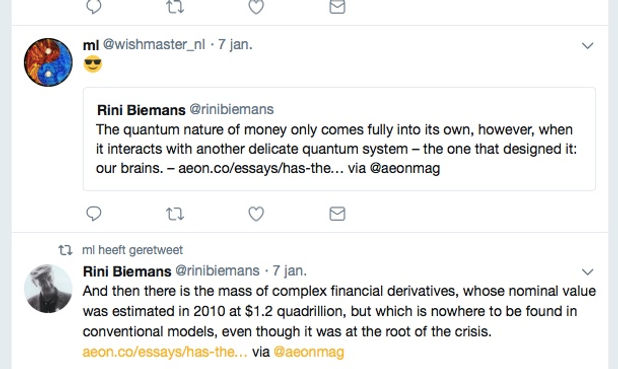Click reply icon on topmost partial tweet

pos(94,6)
